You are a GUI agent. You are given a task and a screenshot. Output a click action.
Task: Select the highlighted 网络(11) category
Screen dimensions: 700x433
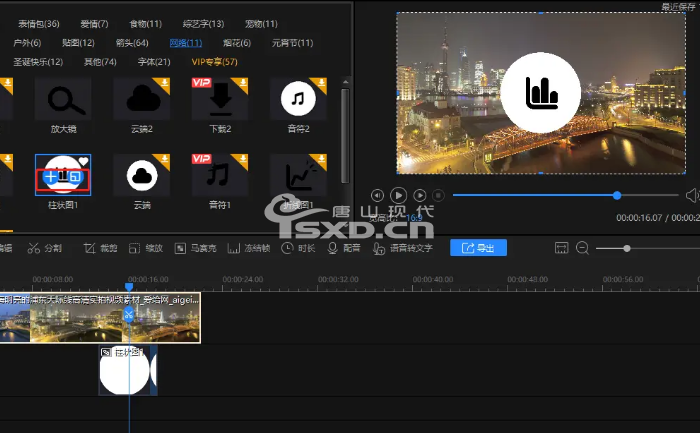tap(186, 43)
